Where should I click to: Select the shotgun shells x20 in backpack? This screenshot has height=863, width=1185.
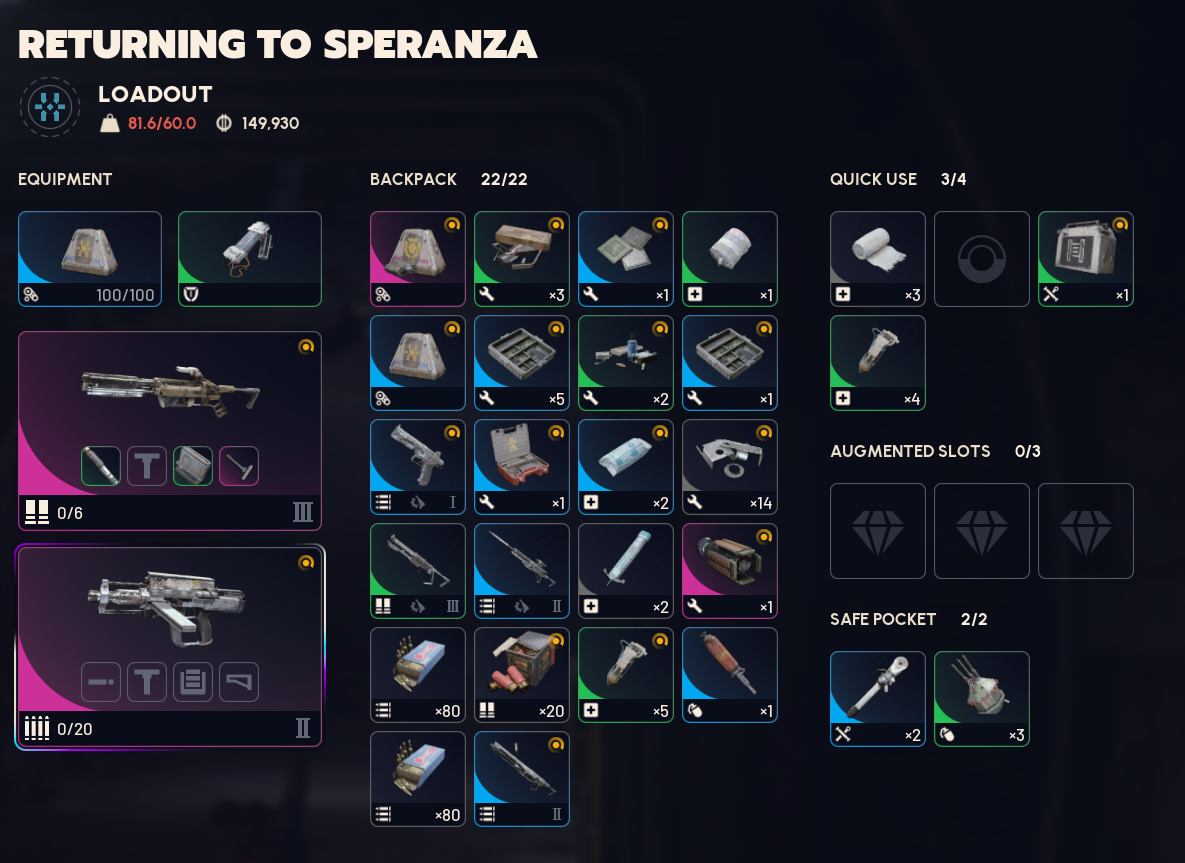click(521, 675)
